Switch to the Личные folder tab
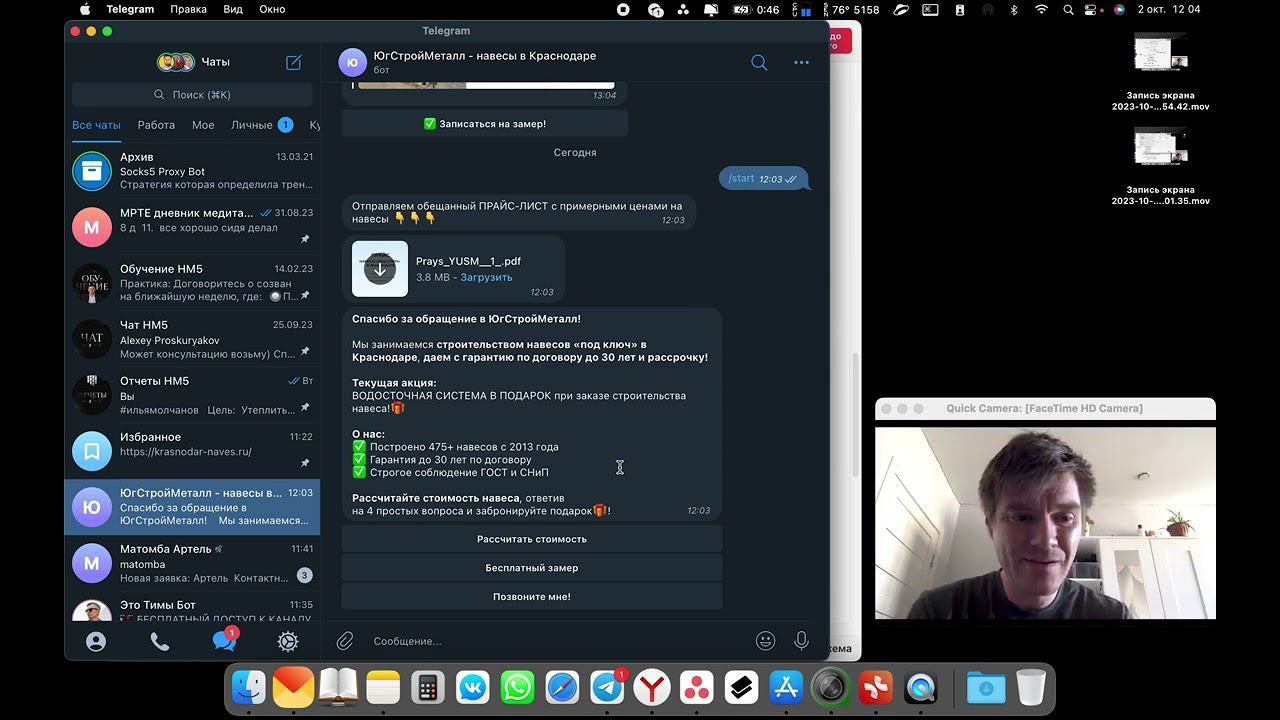The width and height of the screenshot is (1280, 720). pos(261,125)
